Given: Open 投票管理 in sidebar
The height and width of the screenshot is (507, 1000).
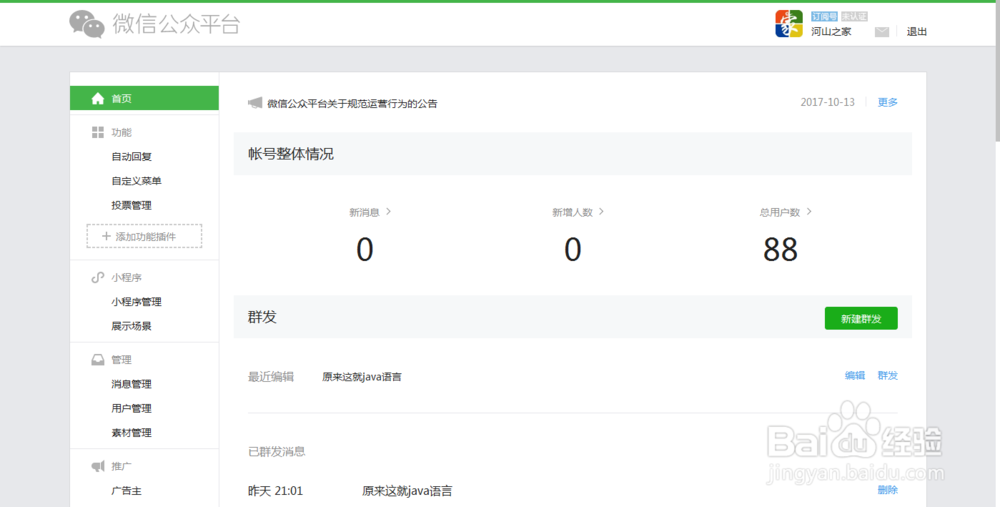Looking at the screenshot, I should tap(131, 205).
